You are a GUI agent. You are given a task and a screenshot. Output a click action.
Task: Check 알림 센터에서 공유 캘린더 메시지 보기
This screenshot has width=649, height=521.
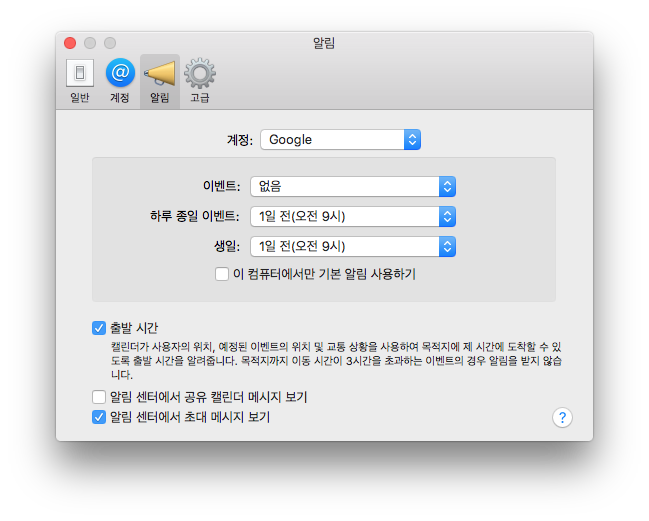(99, 397)
